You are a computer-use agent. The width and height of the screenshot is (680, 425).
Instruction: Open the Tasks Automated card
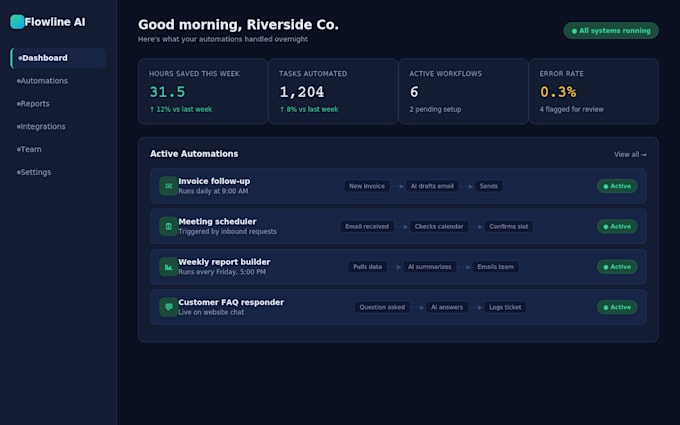tap(333, 92)
